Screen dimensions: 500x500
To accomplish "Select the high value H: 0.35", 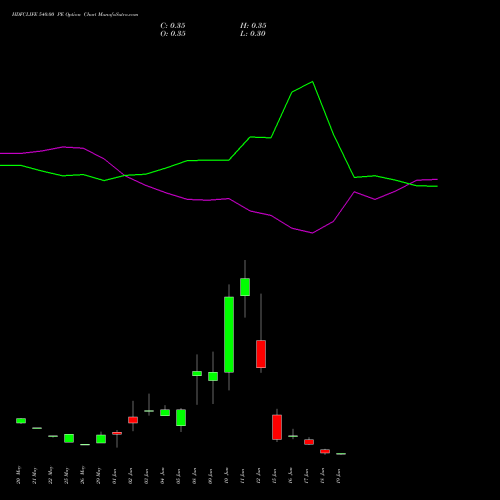I will [253, 26].
